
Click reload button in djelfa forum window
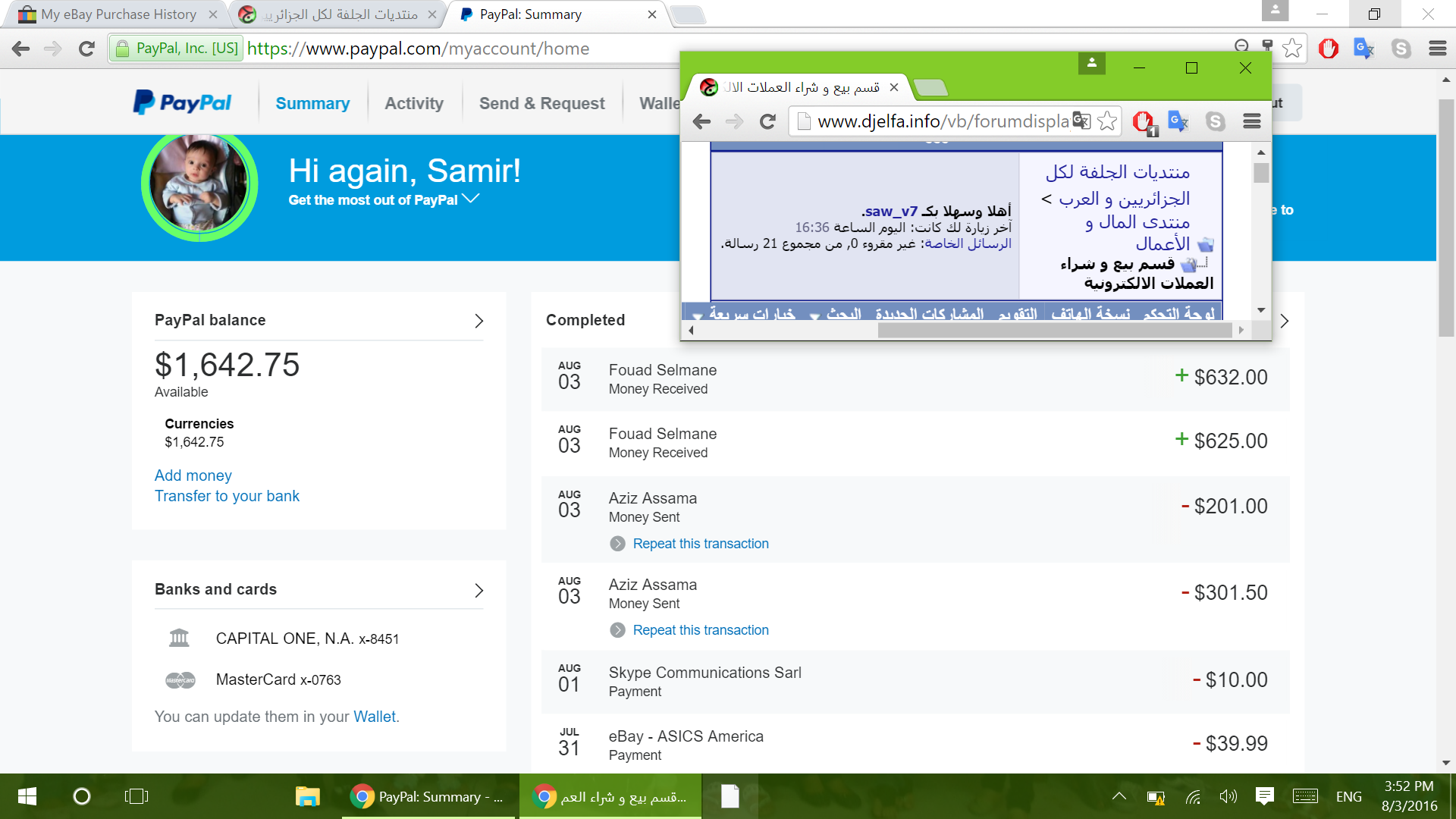[x=767, y=121]
